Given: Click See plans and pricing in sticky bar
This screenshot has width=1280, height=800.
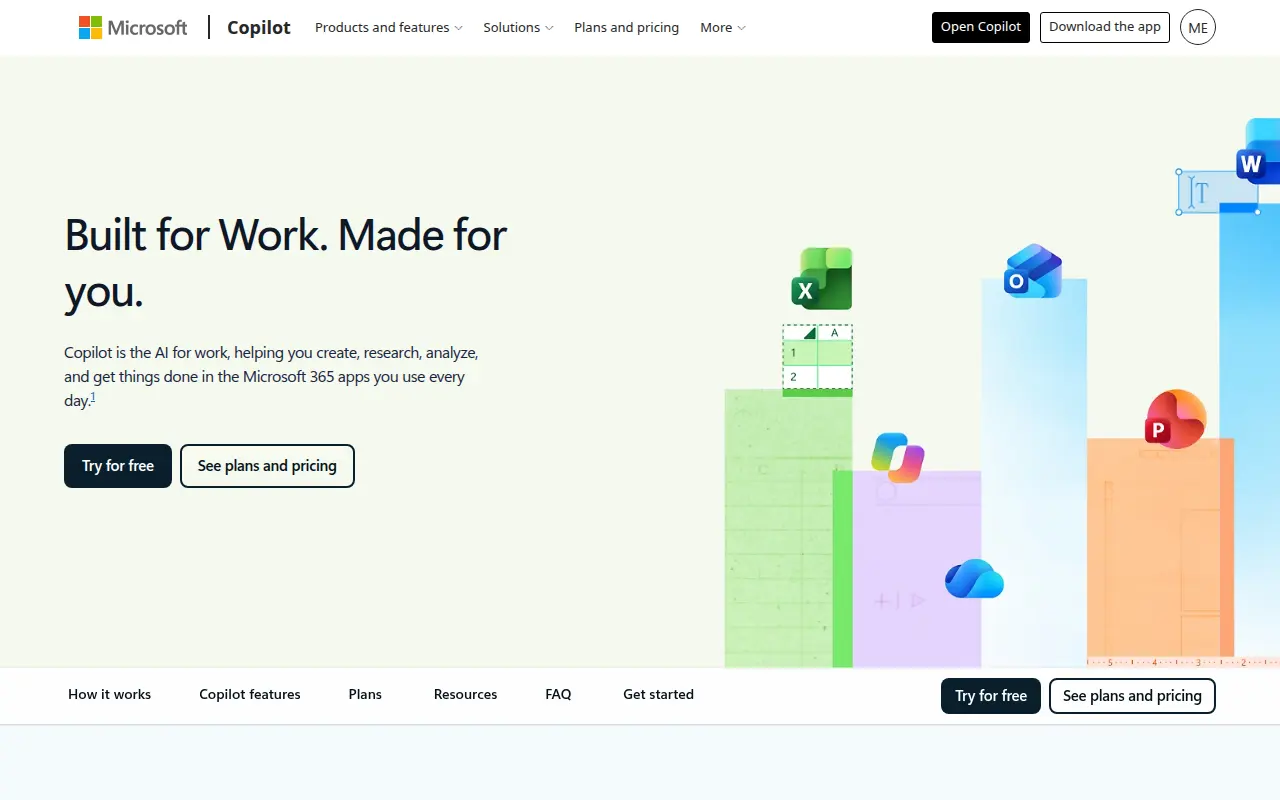Looking at the screenshot, I should (1132, 696).
